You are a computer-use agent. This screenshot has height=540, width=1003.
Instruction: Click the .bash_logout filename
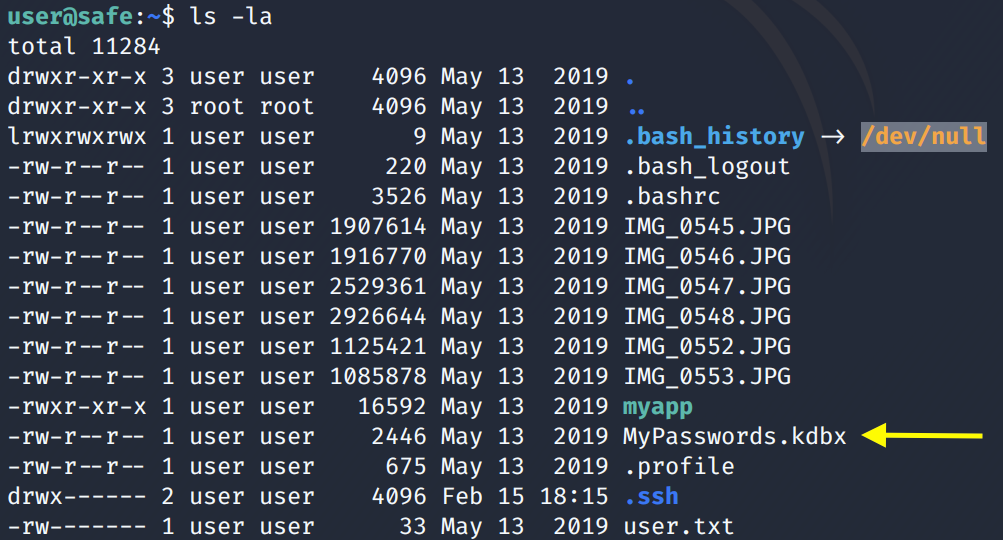[706, 167]
